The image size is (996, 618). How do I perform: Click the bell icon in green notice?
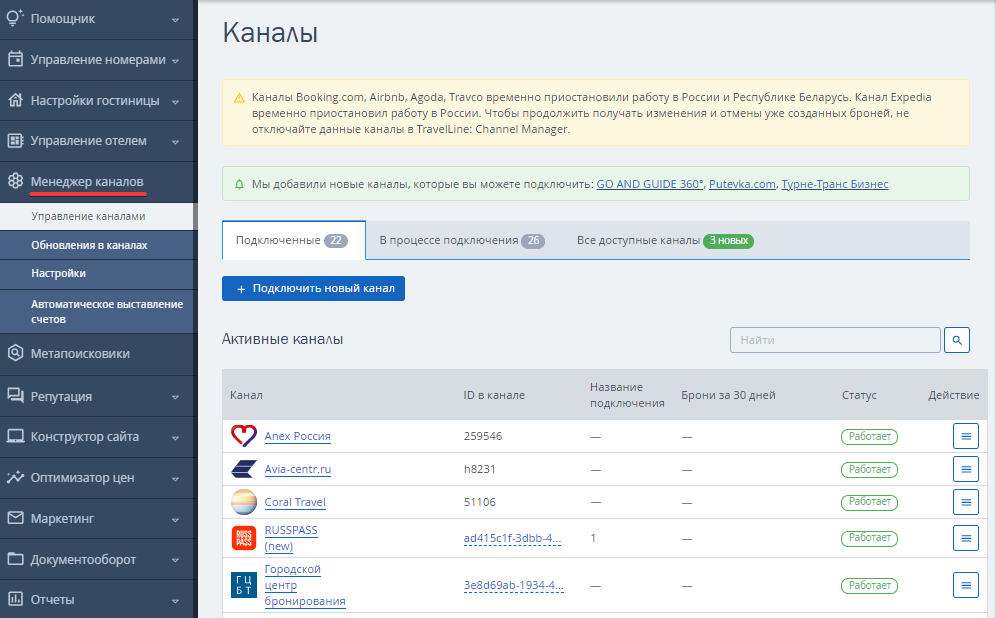pos(239,184)
